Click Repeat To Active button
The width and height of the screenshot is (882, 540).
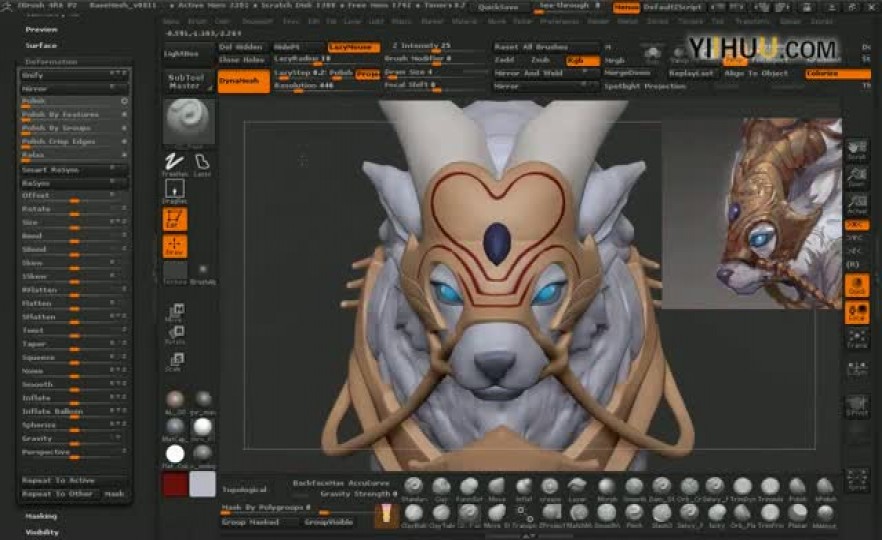click(x=74, y=480)
